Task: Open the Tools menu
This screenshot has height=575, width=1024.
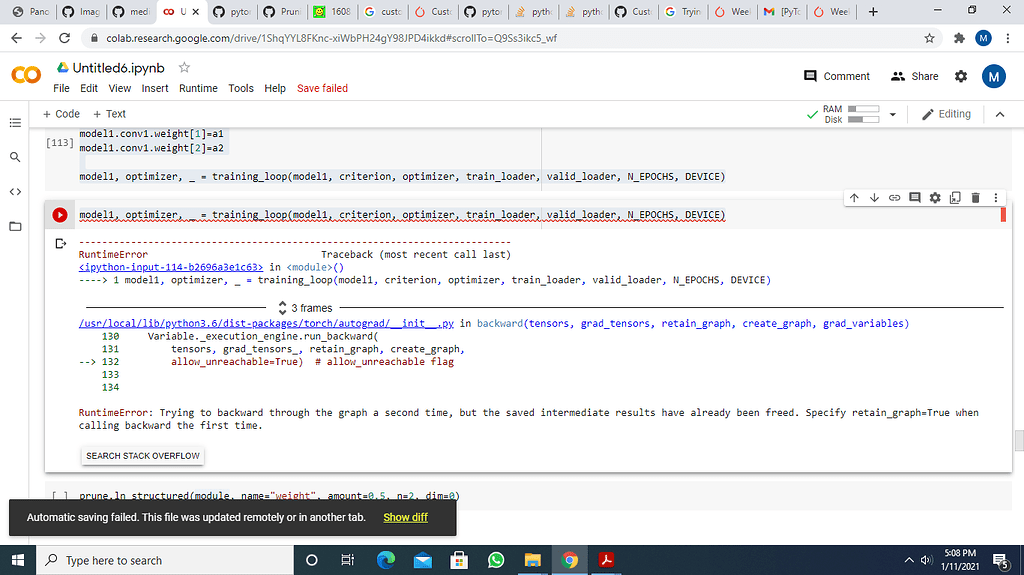Action: (x=241, y=88)
